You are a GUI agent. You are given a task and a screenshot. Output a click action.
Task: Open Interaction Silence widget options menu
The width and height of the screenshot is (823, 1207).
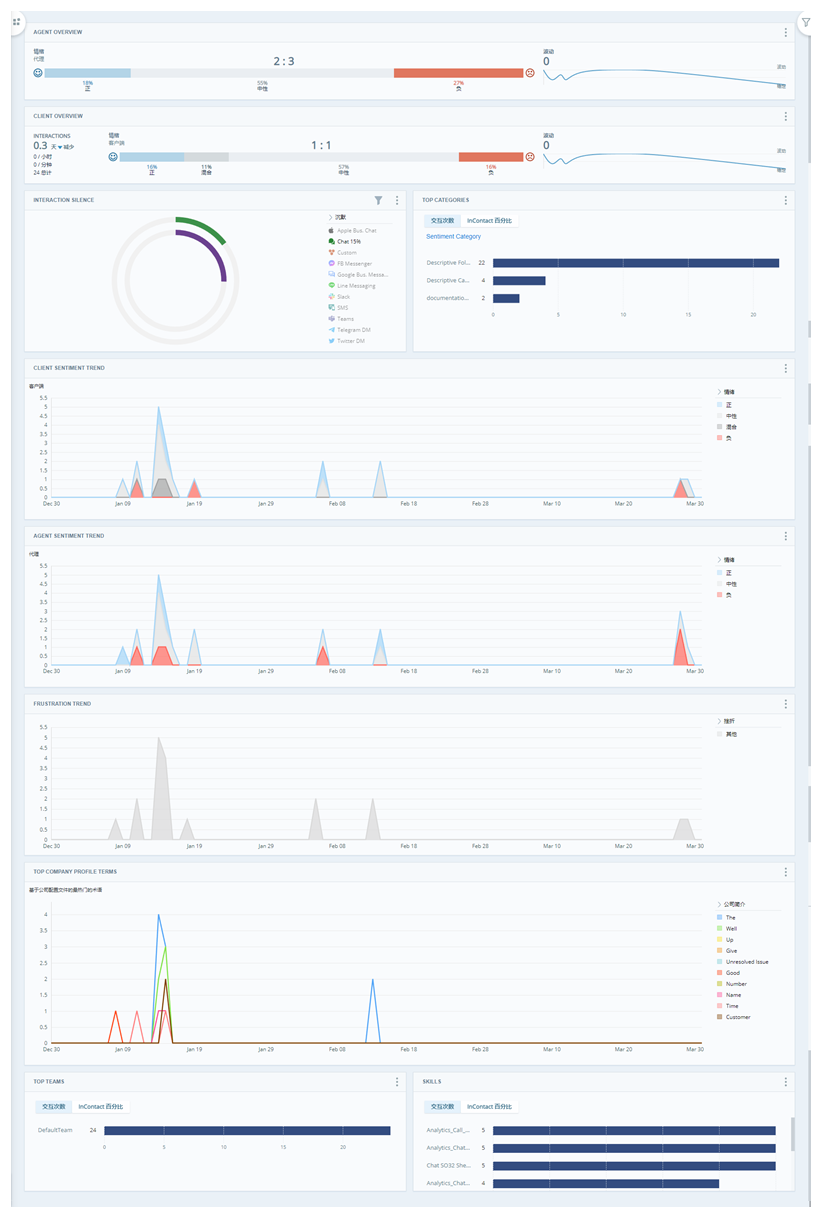point(397,200)
